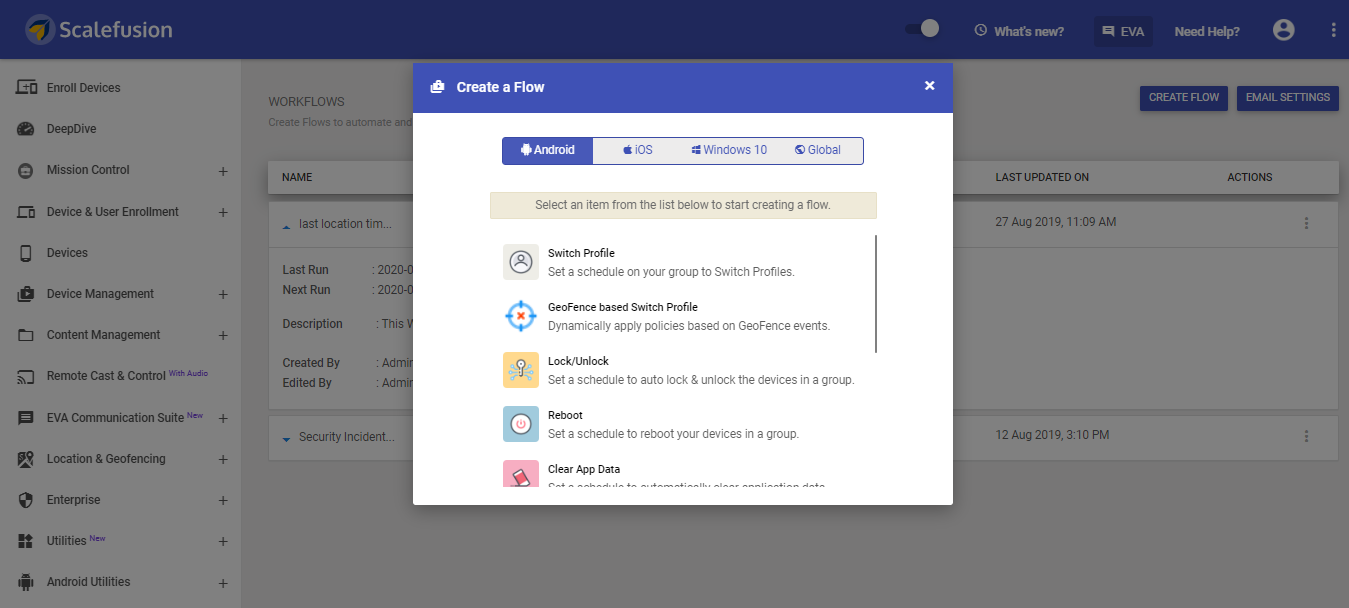Click the CREATE FLOW button
This screenshot has width=1349, height=608.
point(1184,98)
